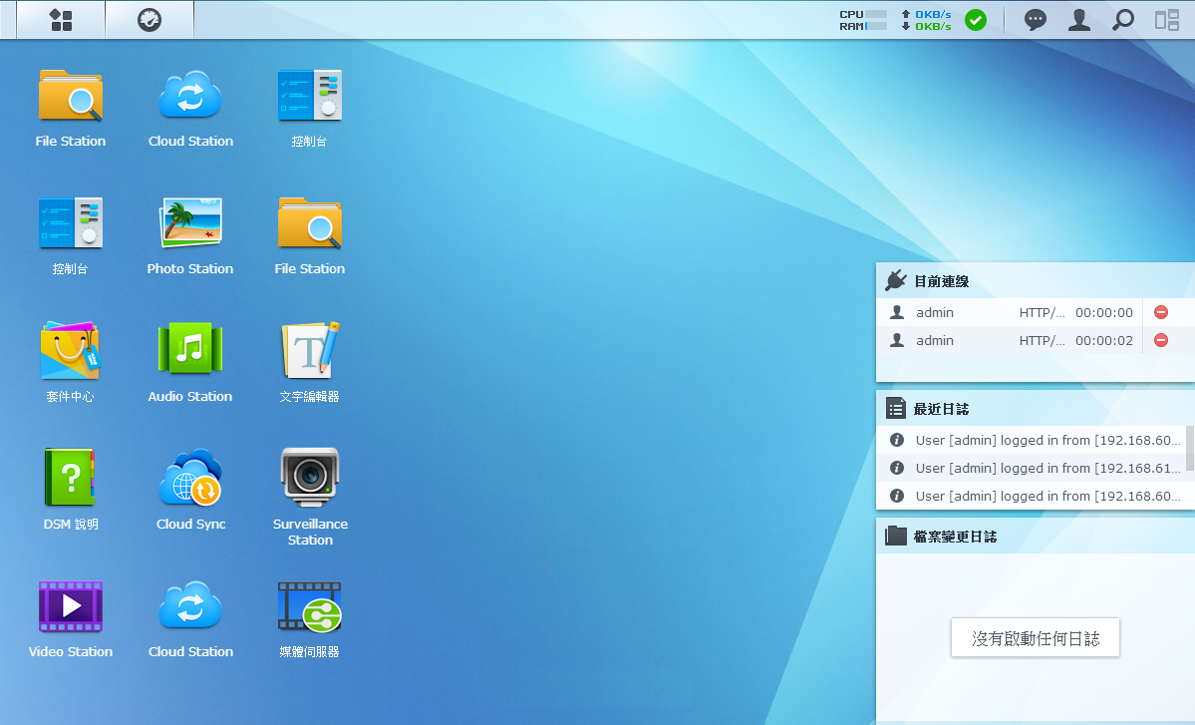1195x725 pixels.
Task: Click the green system health checkmark
Action: point(975,20)
